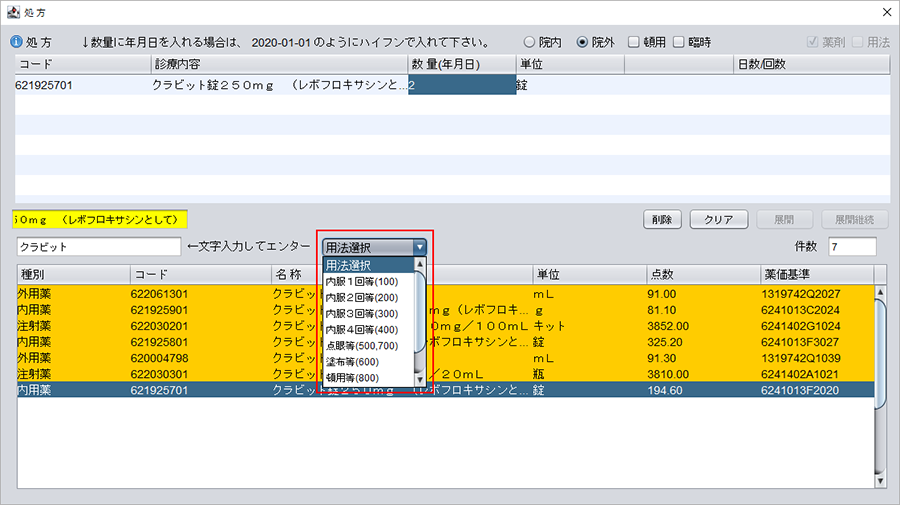Choose 内服１回等(100) from the list
Image resolution: width=900 pixels, height=505 pixels.
[368, 282]
